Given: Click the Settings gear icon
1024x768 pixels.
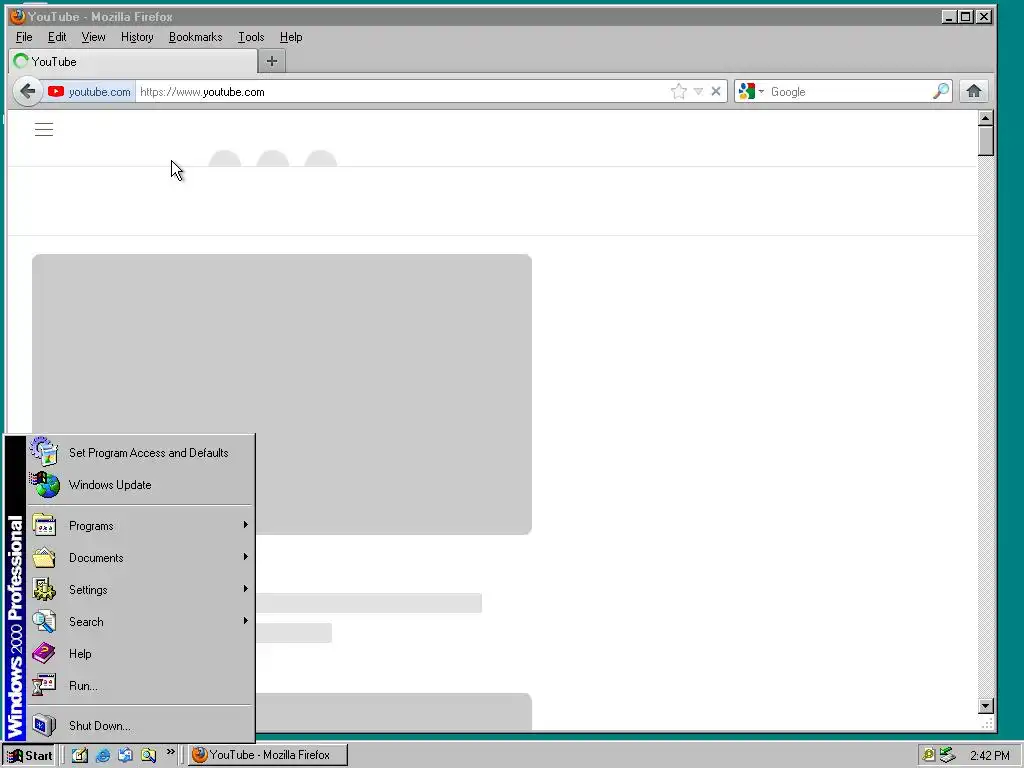Looking at the screenshot, I should click(x=44, y=590).
